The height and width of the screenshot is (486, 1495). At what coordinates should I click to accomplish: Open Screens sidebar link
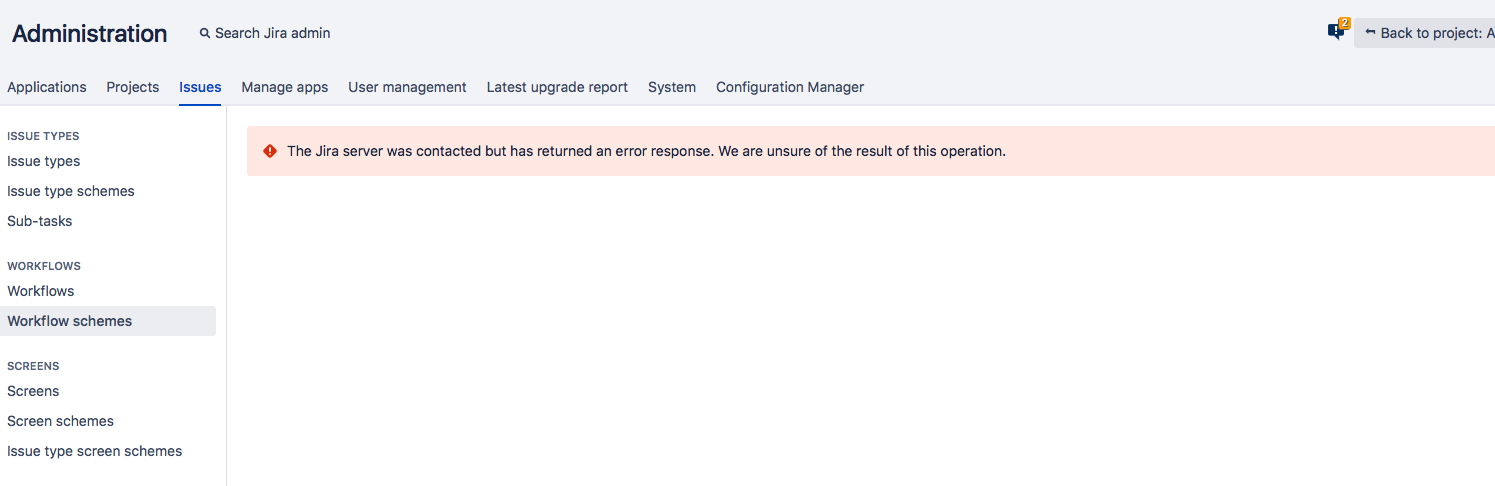(x=33, y=391)
